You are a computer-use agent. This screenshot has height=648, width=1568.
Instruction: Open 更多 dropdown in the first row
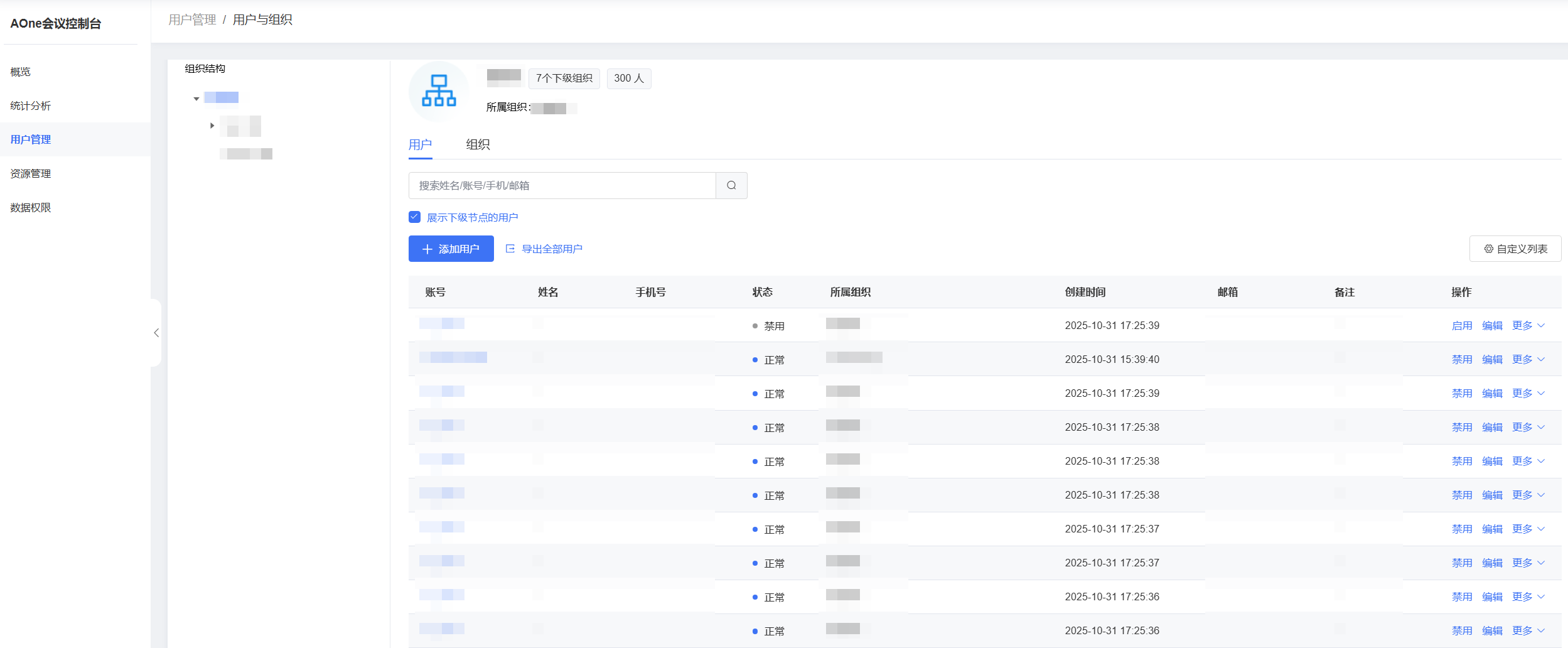coord(1528,325)
